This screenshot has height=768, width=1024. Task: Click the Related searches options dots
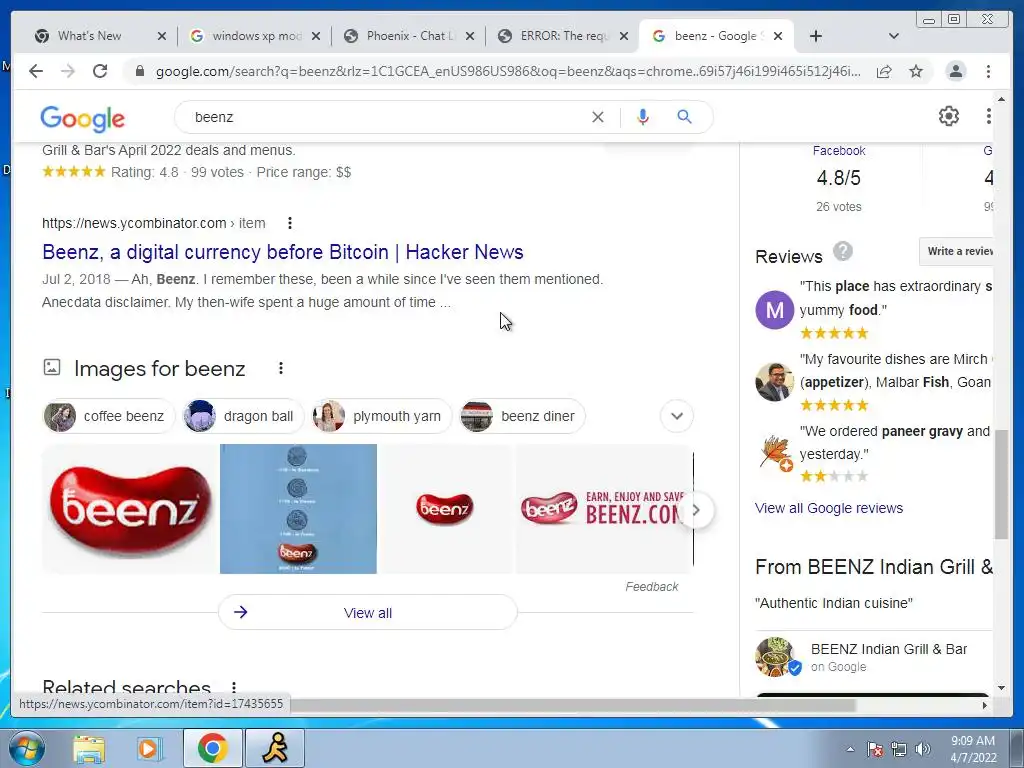(233, 688)
